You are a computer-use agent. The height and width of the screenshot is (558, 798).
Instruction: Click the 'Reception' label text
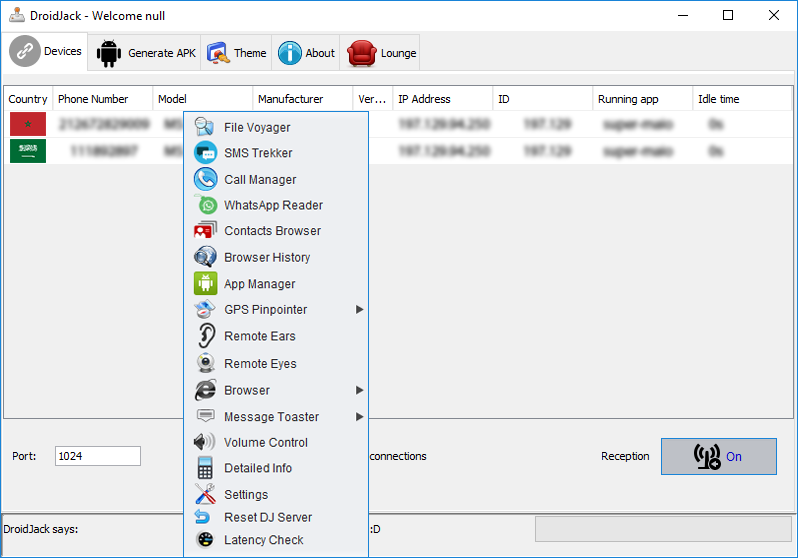(x=625, y=456)
